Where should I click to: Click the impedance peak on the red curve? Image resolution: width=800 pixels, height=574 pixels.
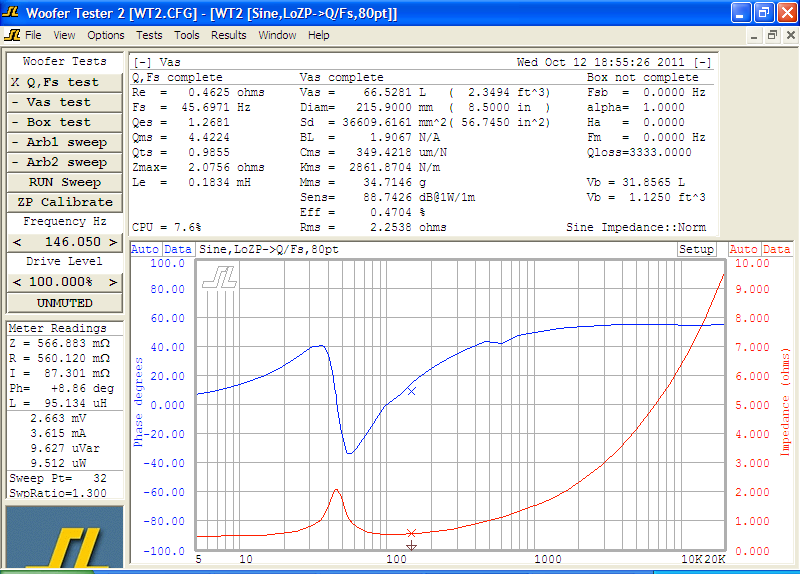pos(336,490)
